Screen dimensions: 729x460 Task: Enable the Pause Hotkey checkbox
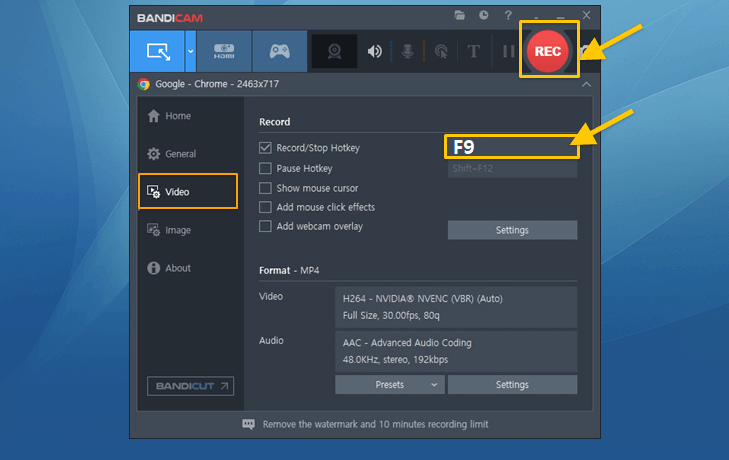(265, 168)
